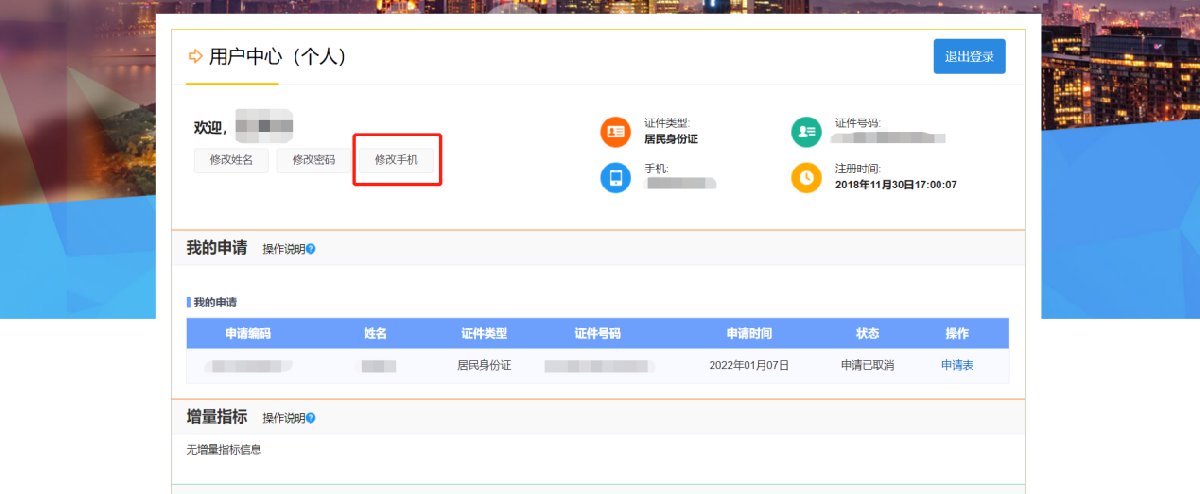The width and height of the screenshot is (1200, 494).
Task: Open the help icon beside 增量指标 操作说明
Action: pyautogui.click(x=311, y=418)
